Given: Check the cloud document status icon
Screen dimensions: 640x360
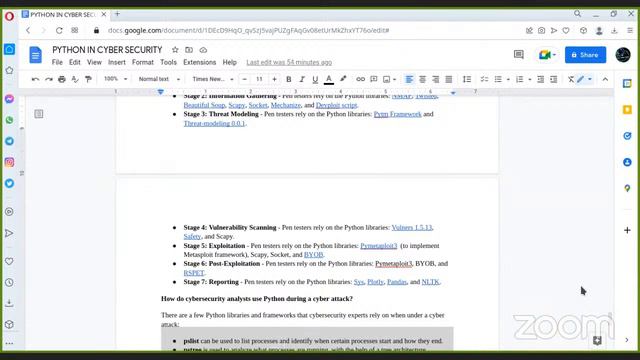Looking at the screenshot, I should [x=203, y=50].
